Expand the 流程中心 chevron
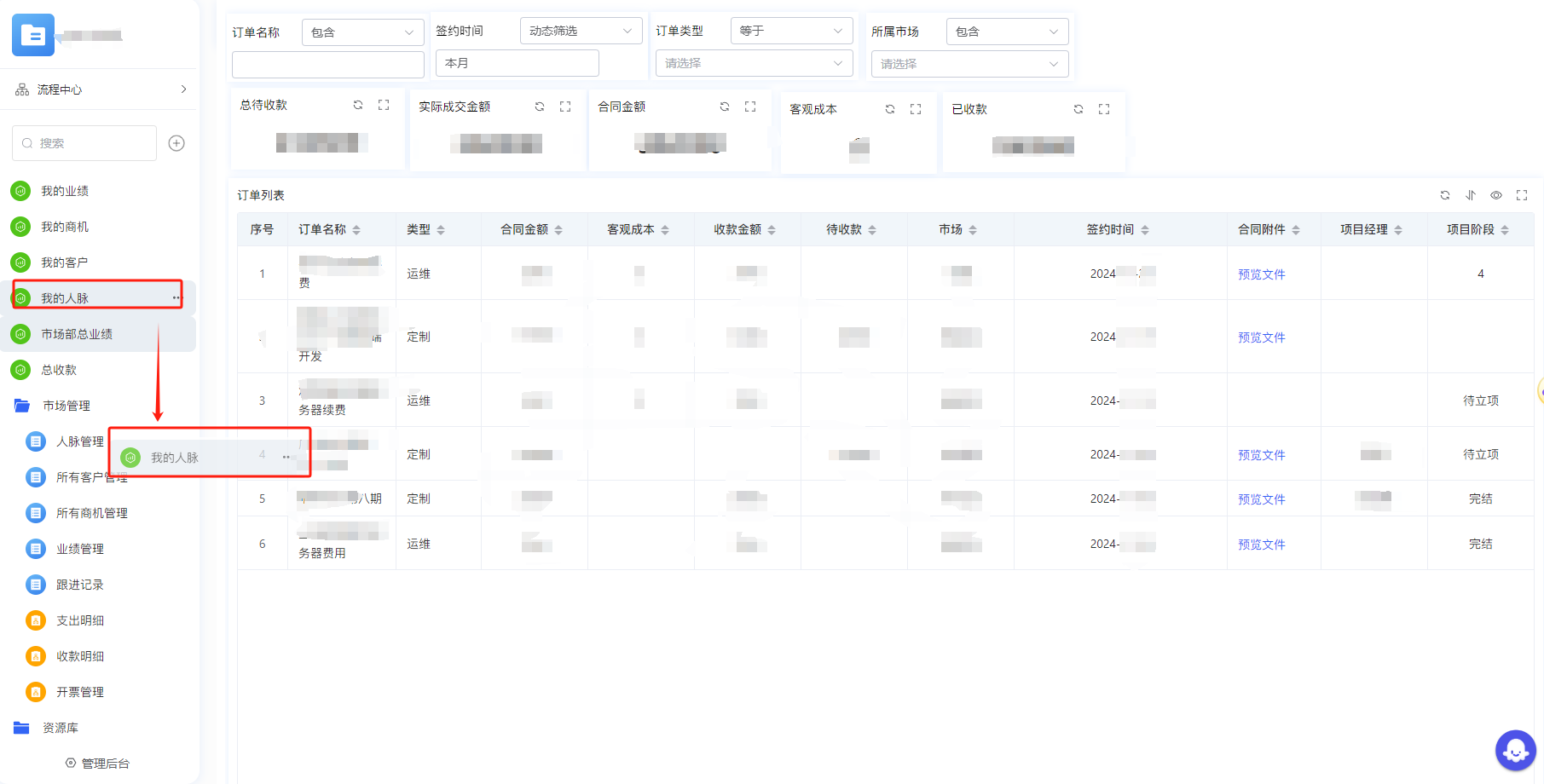Viewport: 1544px width, 784px height. (x=183, y=89)
